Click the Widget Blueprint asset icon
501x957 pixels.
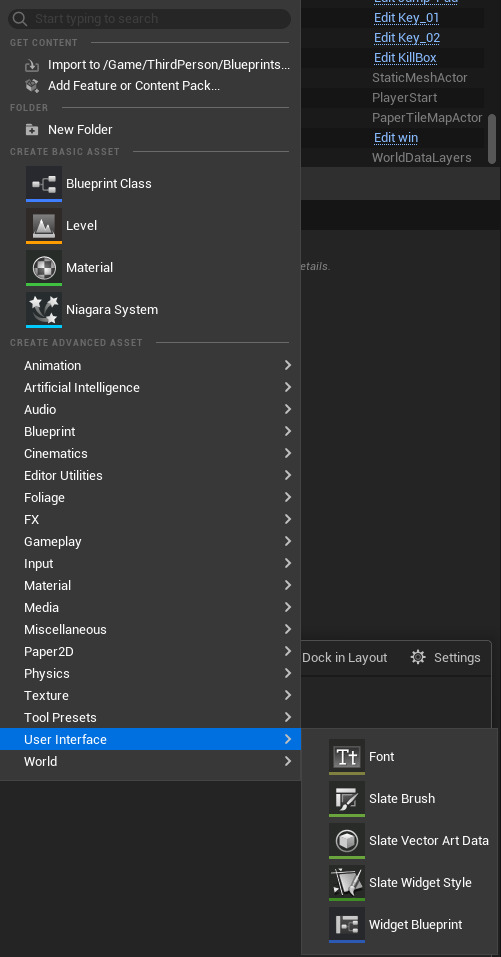tap(347, 925)
